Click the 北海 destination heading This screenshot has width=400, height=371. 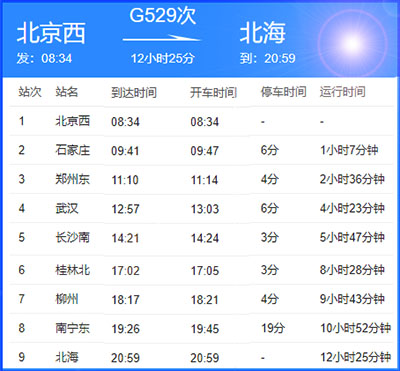pyautogui.click(x=262, y=34)
